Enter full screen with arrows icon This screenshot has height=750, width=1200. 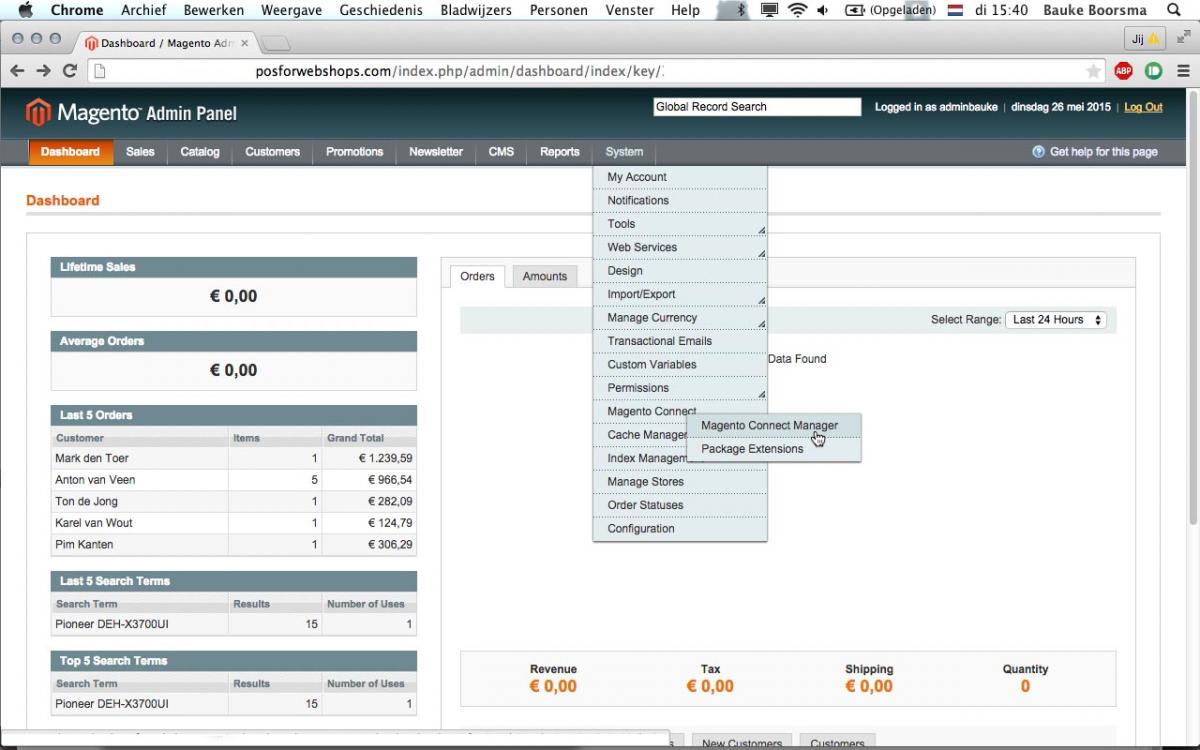click(x=1184, y=36)
